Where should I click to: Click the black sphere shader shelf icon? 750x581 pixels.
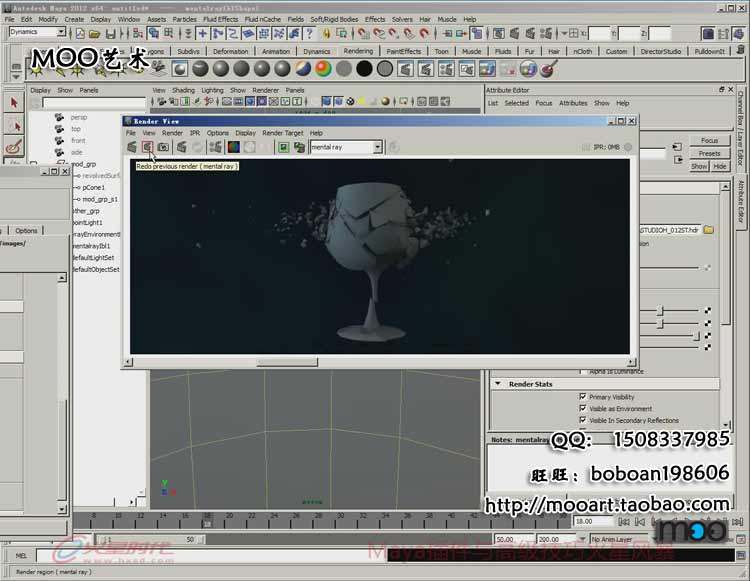364,69
